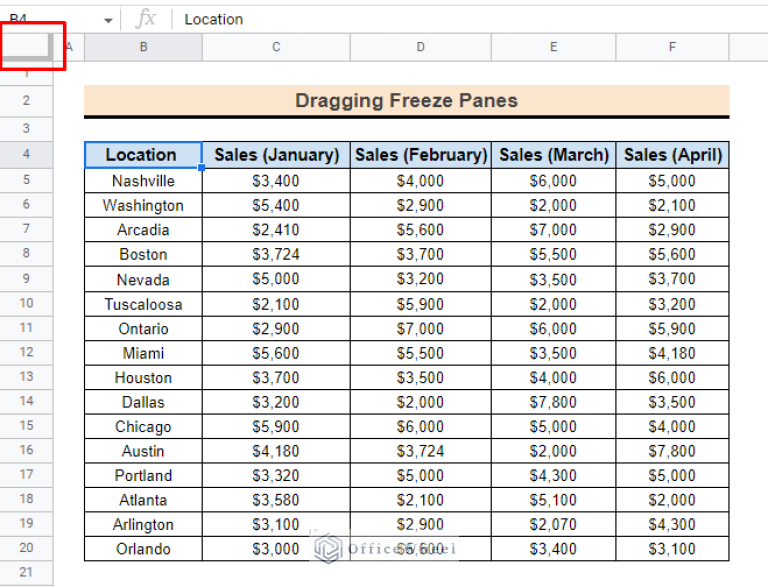The image size is (768, 587).
Task: Select the Nashville cell
Action: click(x=143, y=181)
